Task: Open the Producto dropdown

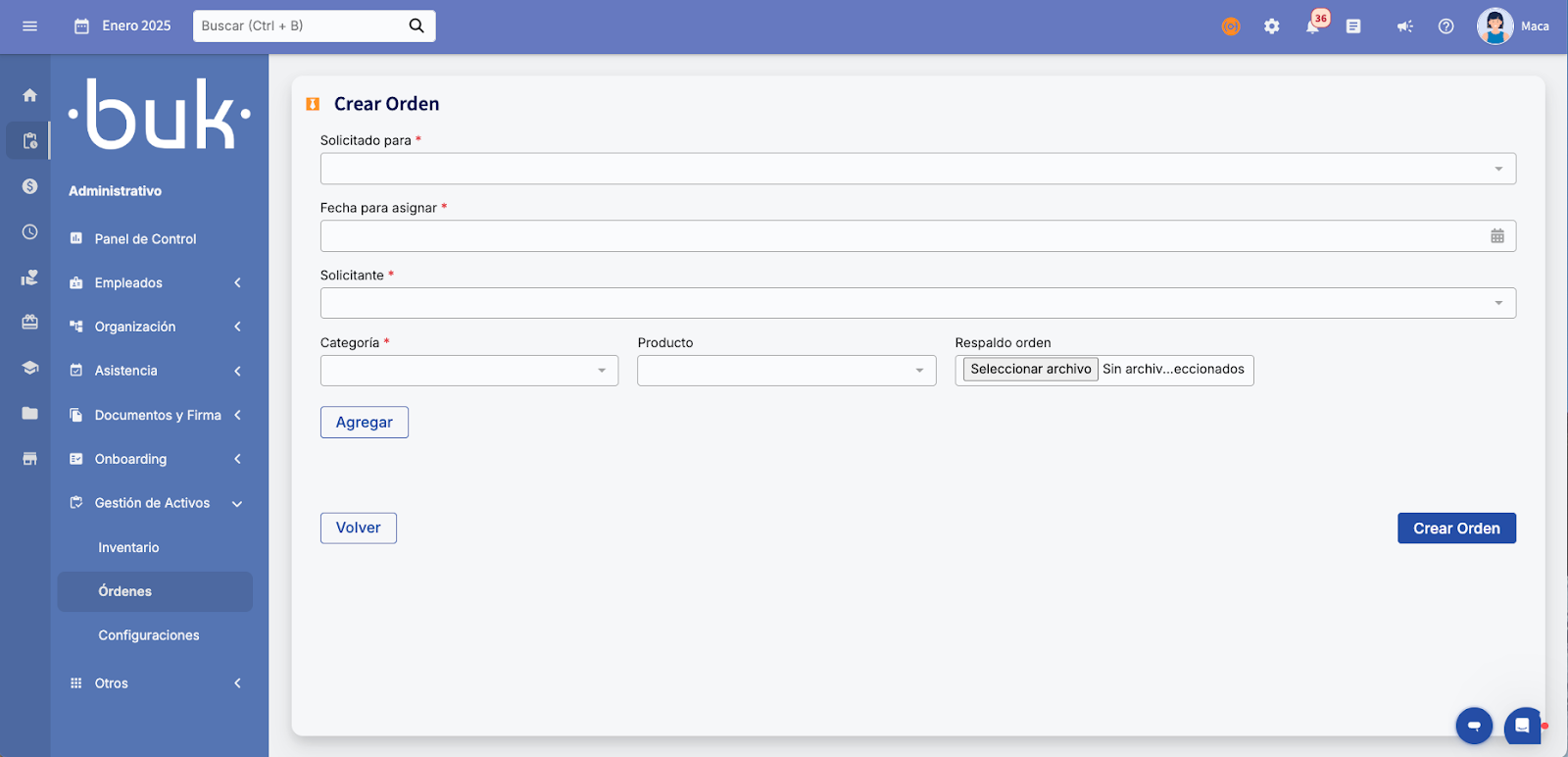Action: (786, 371)
